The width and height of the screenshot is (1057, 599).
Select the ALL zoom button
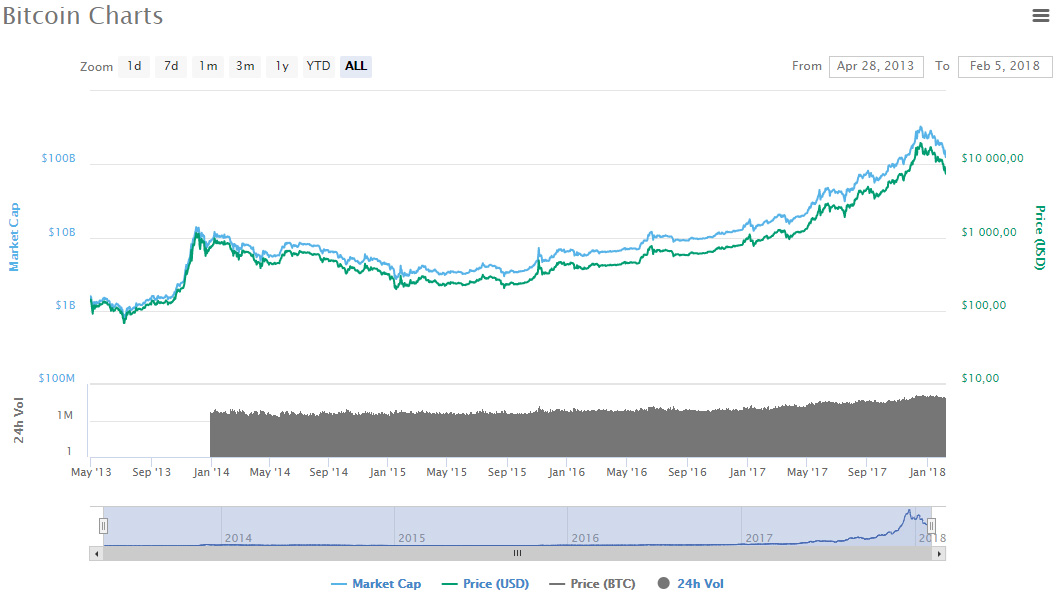356,66
